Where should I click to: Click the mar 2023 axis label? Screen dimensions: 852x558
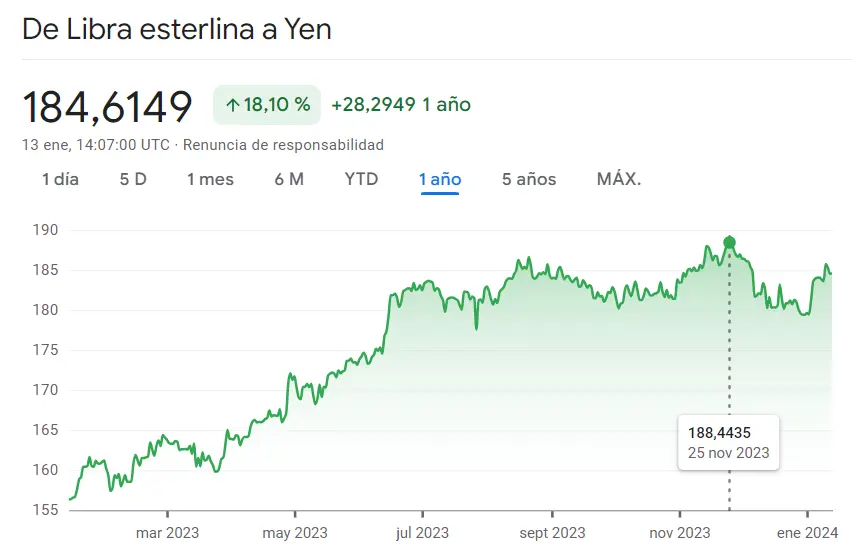pos(167,533)
